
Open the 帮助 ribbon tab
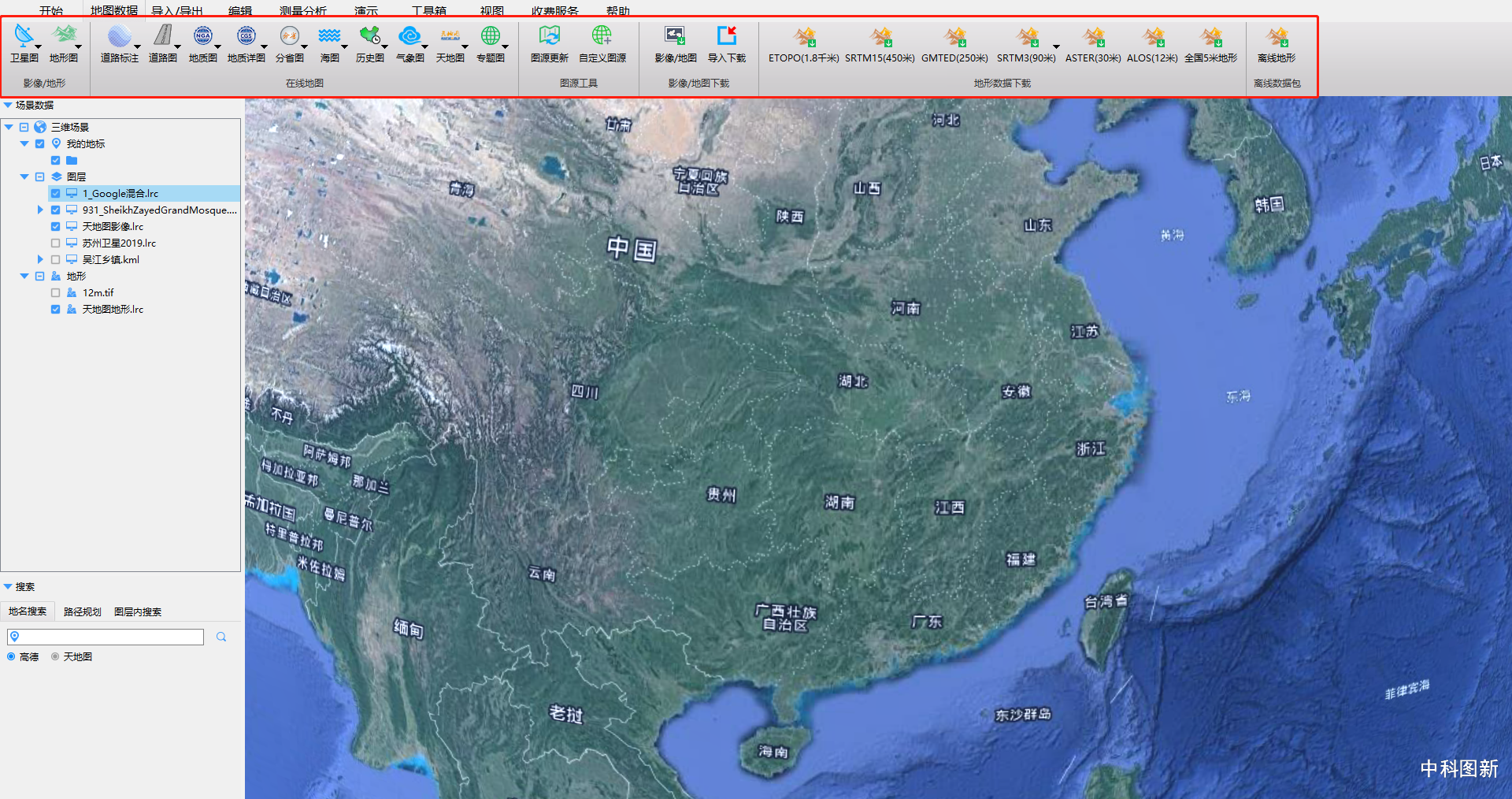pos(618,10)
